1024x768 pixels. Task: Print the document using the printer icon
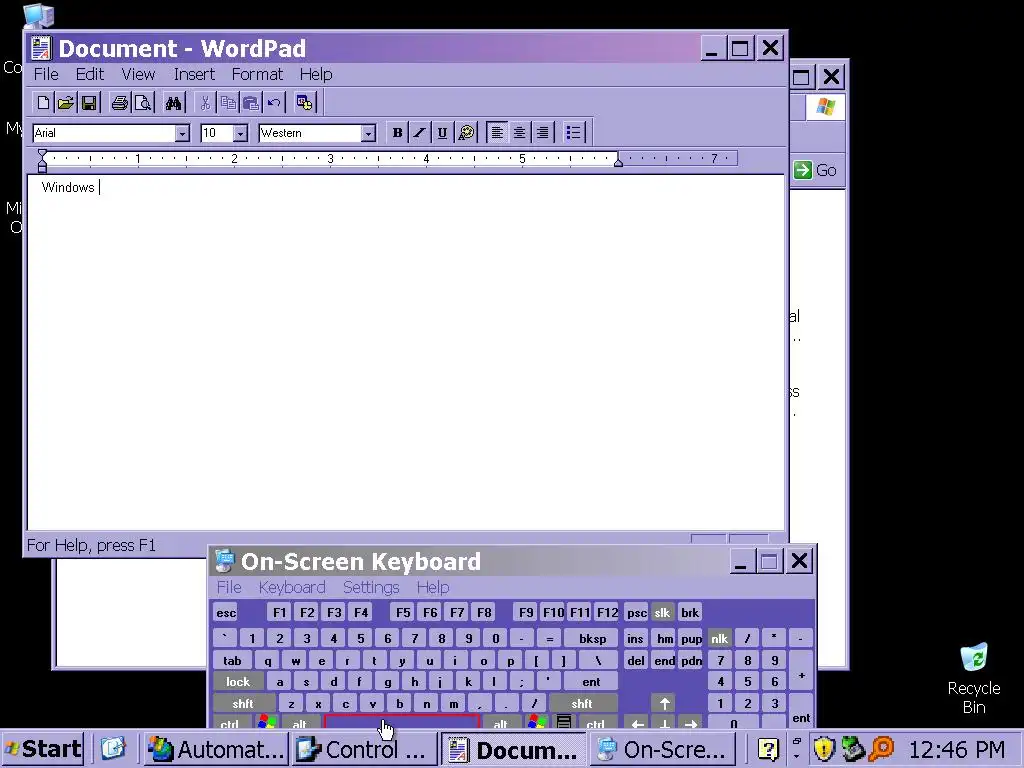(x=120, y=103)
